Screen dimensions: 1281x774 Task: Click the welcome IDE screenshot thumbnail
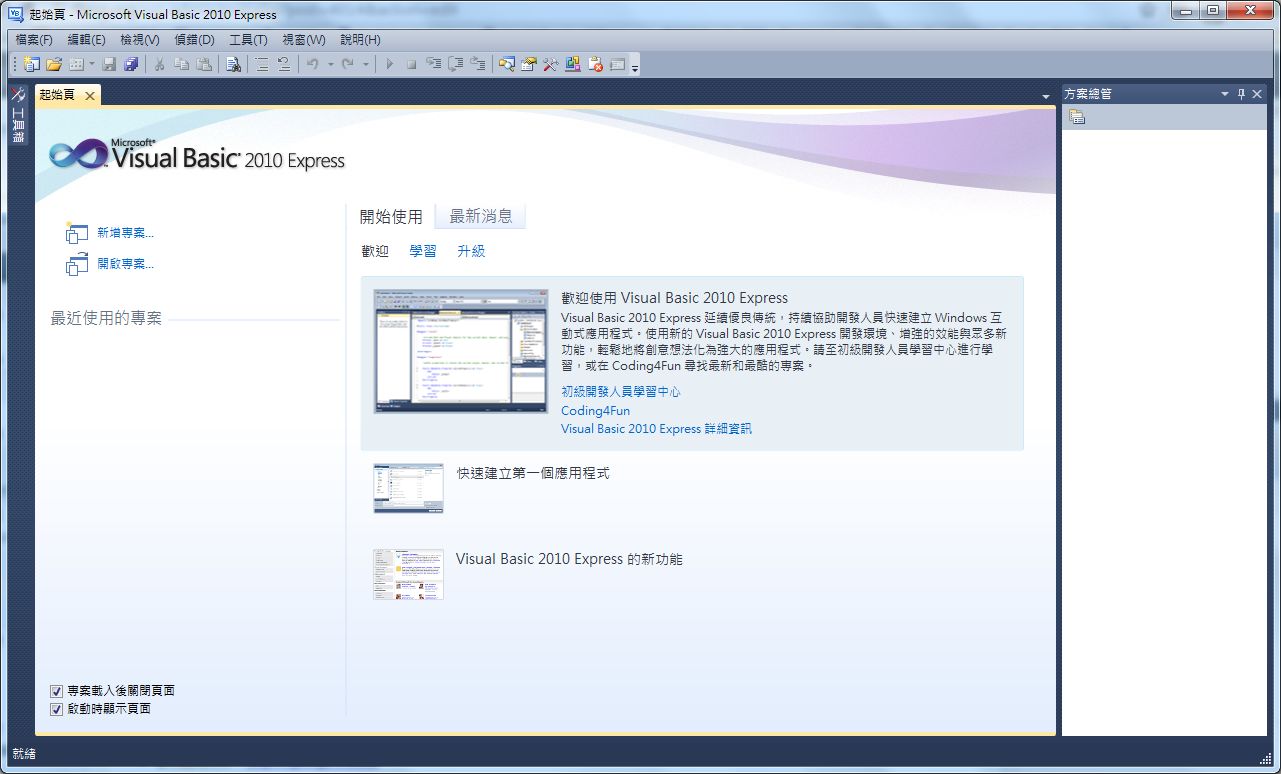pyautogui.click(x=461, y=351)
